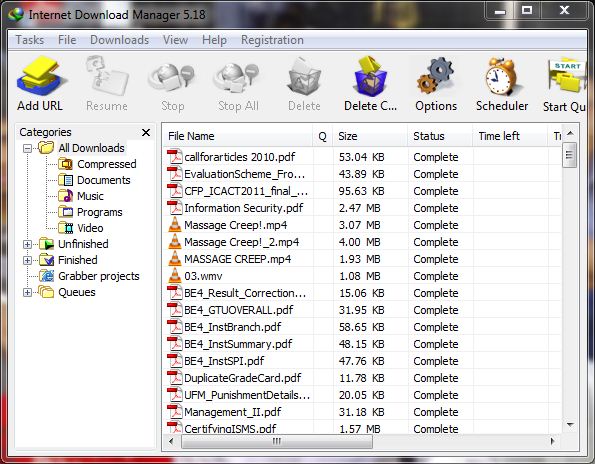Click the Programs category folder icon
The height and width of the screenshot is (464, 595).
click(x=66, y=212)
